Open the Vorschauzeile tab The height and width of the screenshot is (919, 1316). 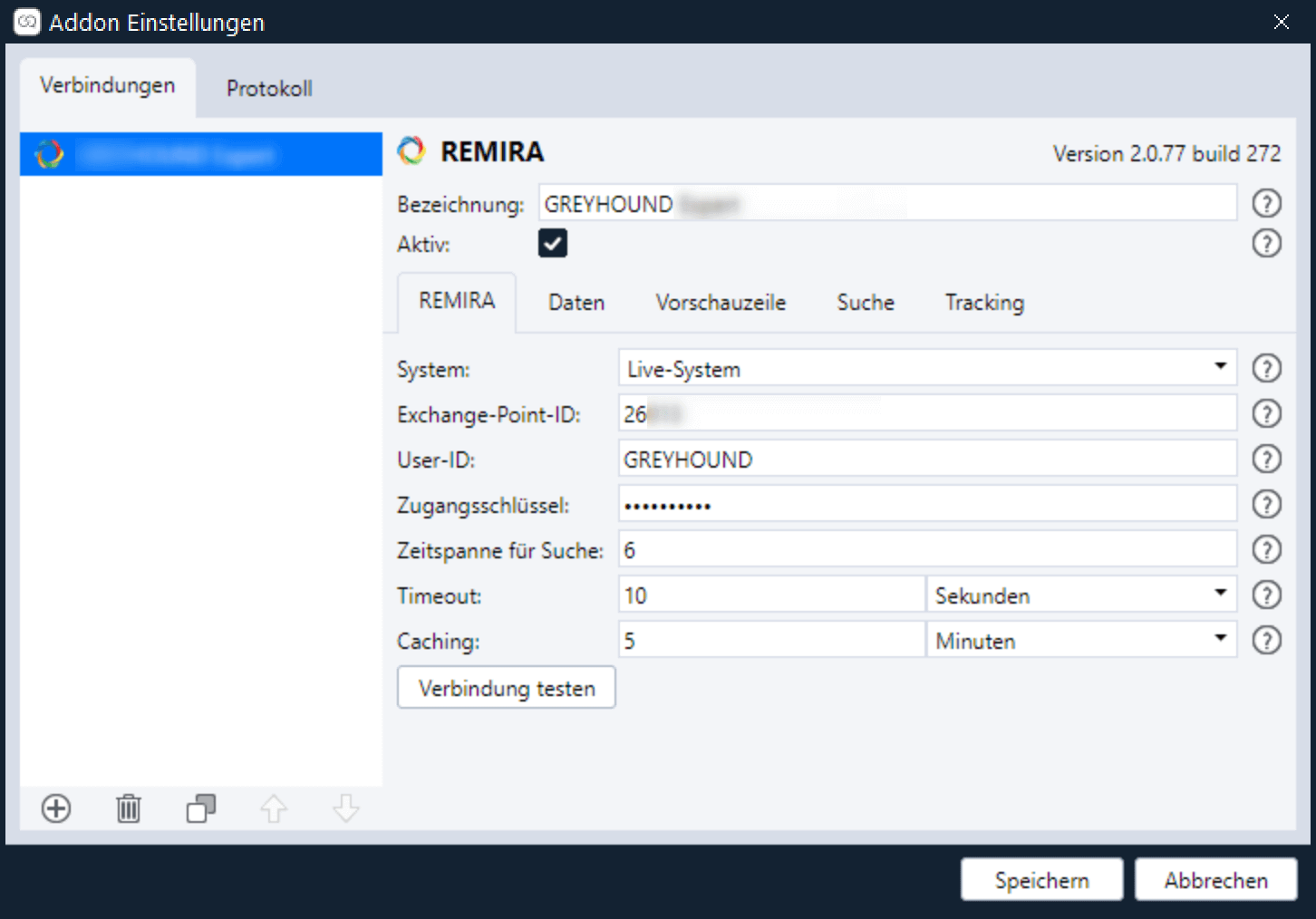721,303
